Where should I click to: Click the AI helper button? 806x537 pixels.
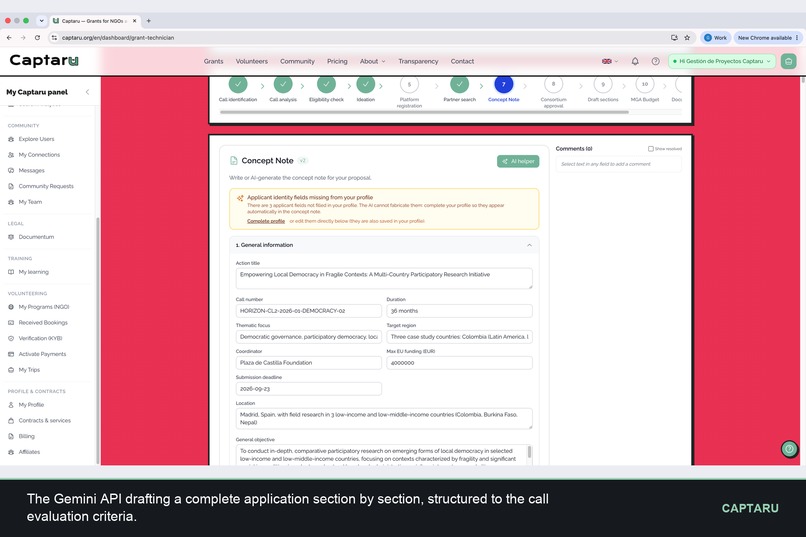coord(518,161)
